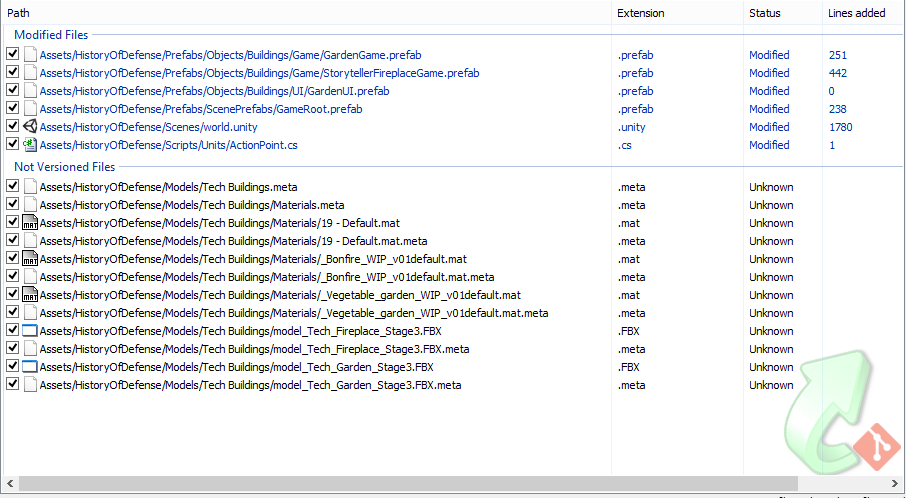Click the FBX icon for model_Tech_Fireplace_Stage3.FBX
The height and width of the screenshot is (498, 906).
30,331
